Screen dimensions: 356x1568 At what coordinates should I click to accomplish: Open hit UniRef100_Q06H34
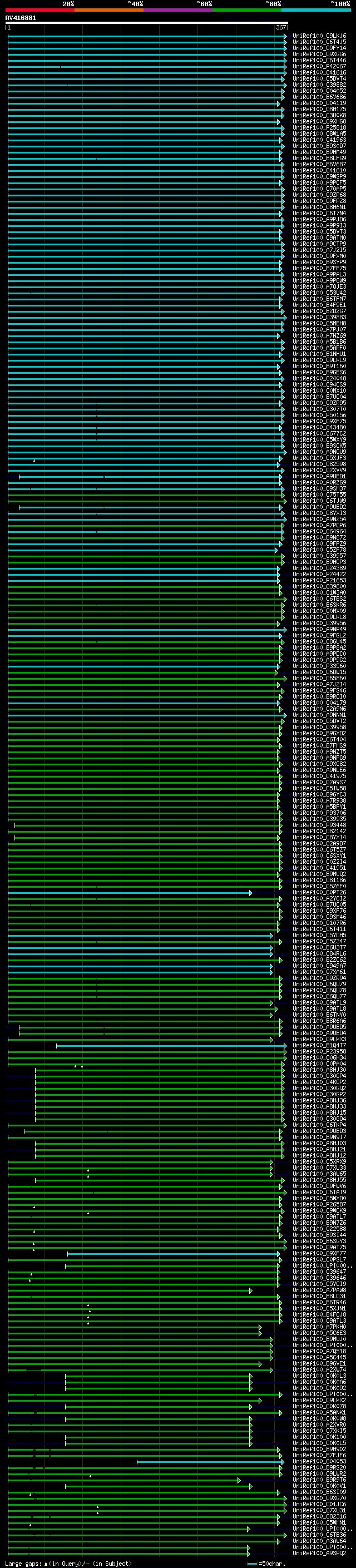[319, 1057]
